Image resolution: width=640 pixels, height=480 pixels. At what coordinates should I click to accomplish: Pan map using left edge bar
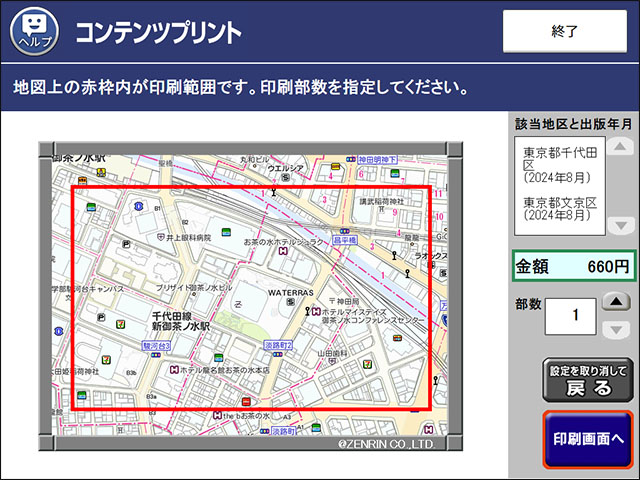(x=45, y=296)
